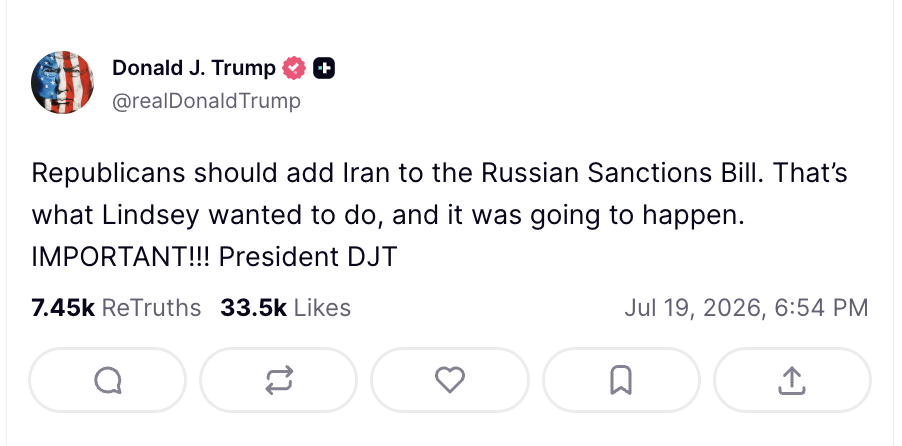
Task: Visit the @realDonaldTrump handle link
Action: tap(207, 101)
